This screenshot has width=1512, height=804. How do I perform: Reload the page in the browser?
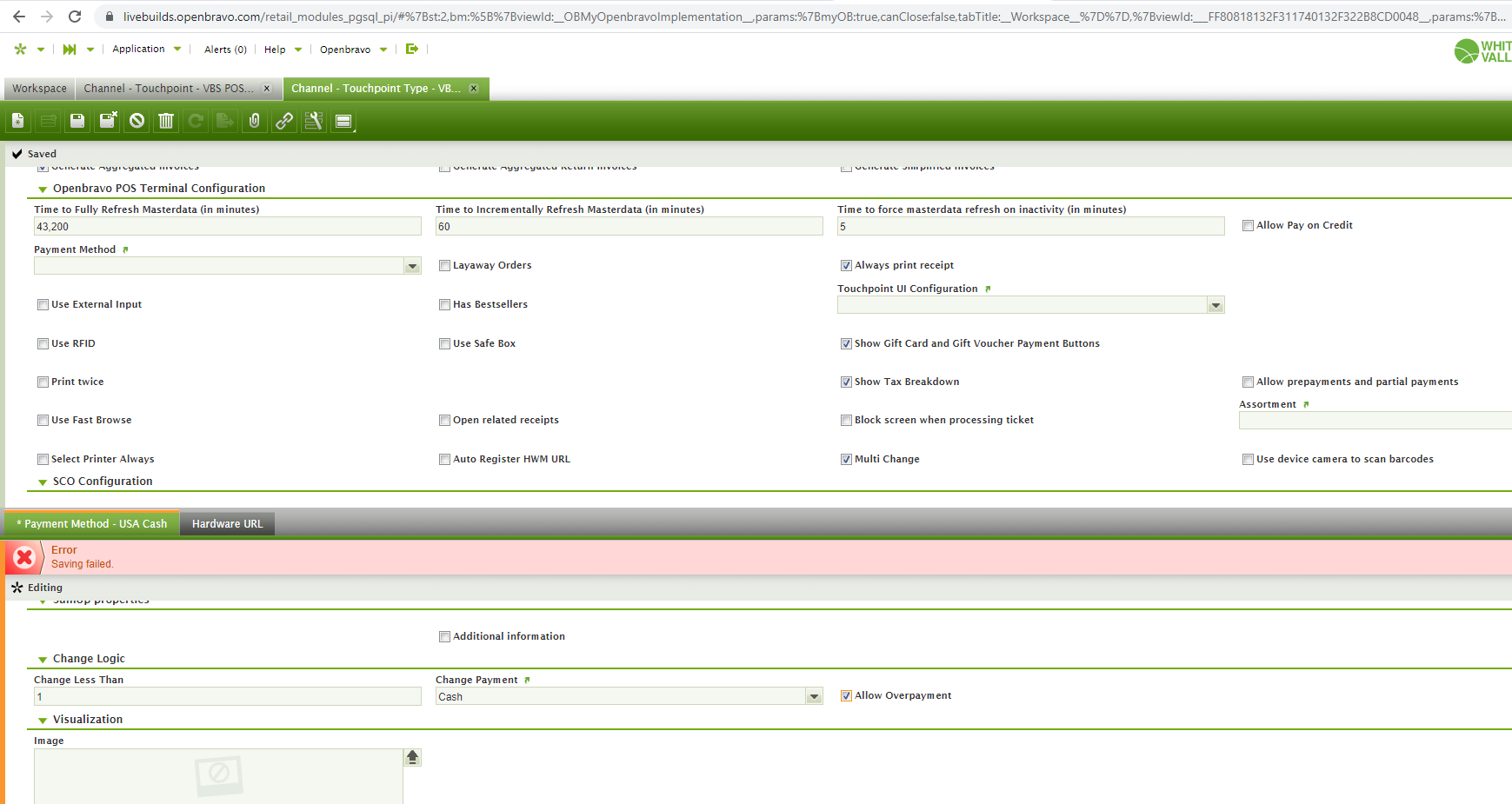click(75, 17)
